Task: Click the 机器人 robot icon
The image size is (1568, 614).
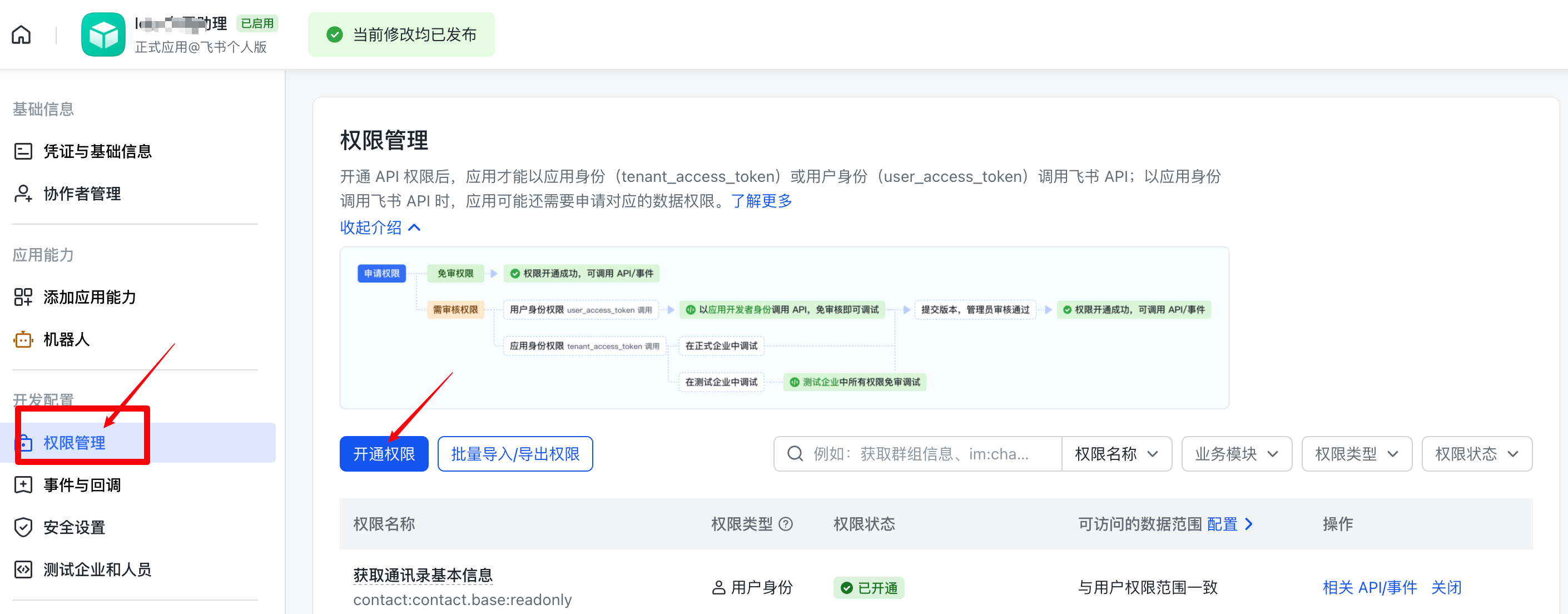Action: pos(23,339)
